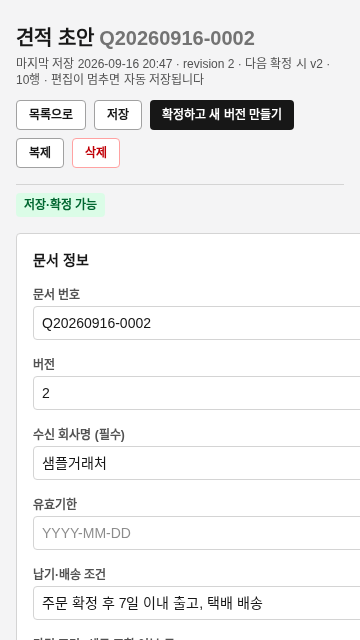The height and width of the screenshot is (640, 360).
Task: Click the 견적 초안 page title
Action: point(55,38)
